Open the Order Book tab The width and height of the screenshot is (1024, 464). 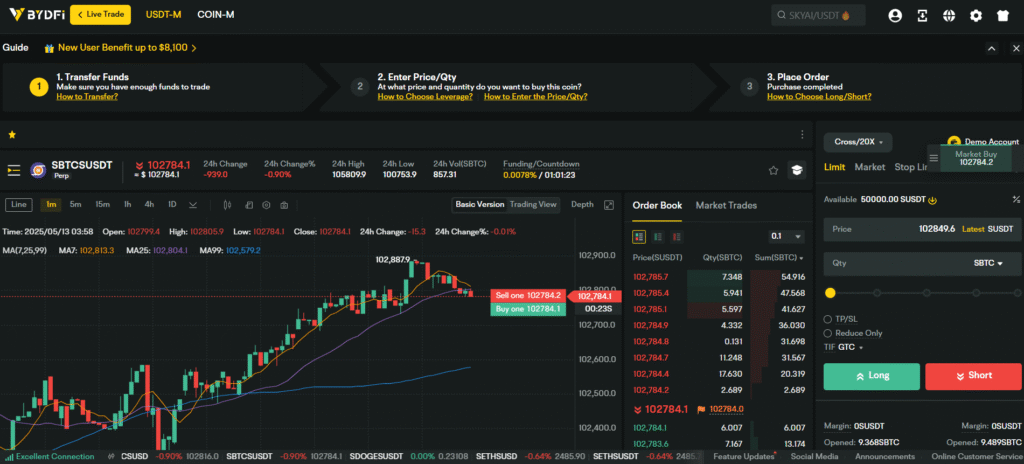click(x=657, y=205)
